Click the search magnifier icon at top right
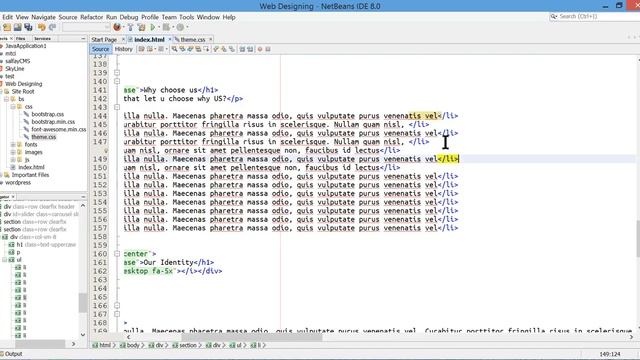This screenshot has height=360, width=640. pyautogui.click(x=553, y=16)
